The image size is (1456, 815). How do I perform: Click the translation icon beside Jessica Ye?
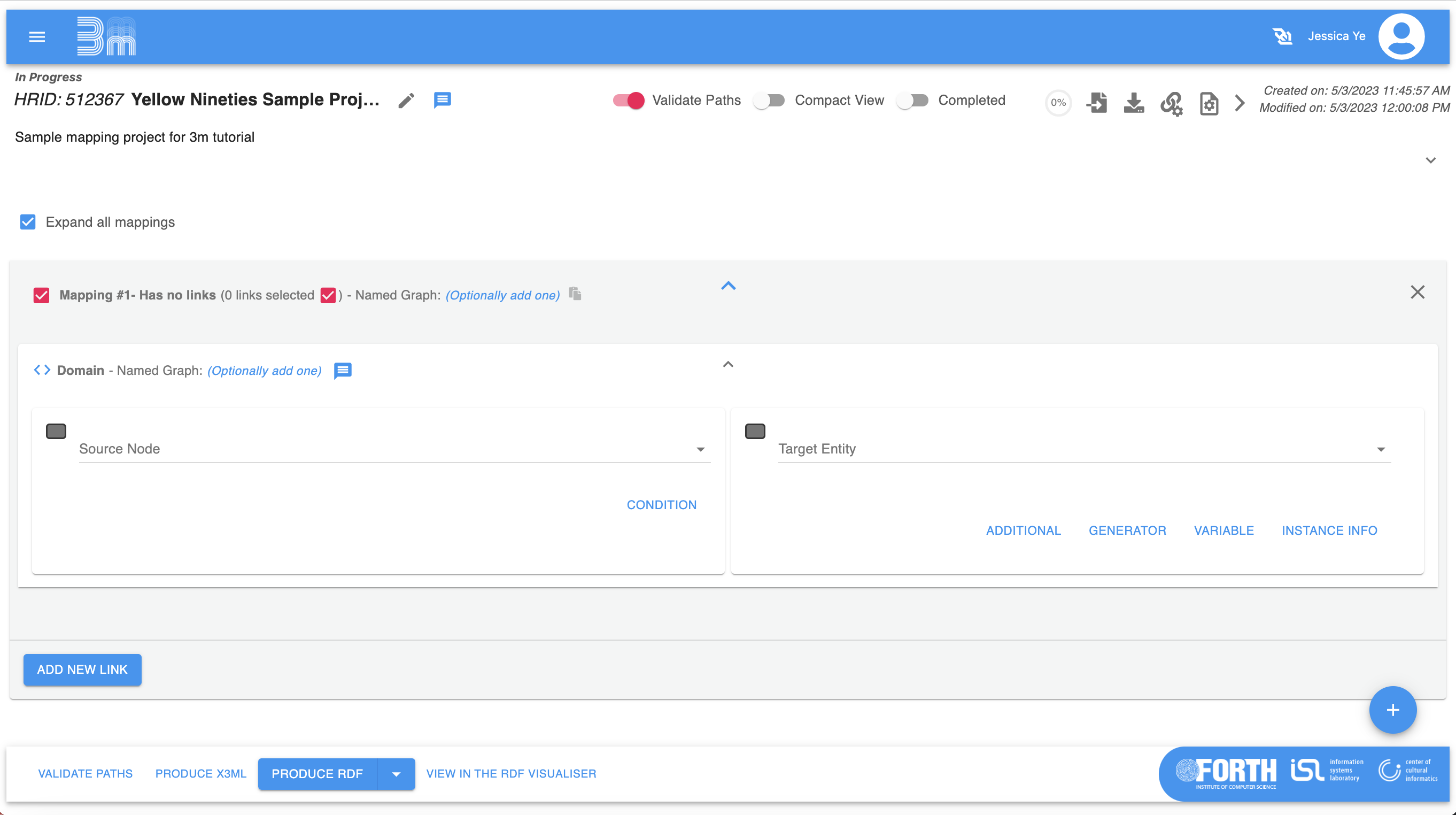[1282, 36]
